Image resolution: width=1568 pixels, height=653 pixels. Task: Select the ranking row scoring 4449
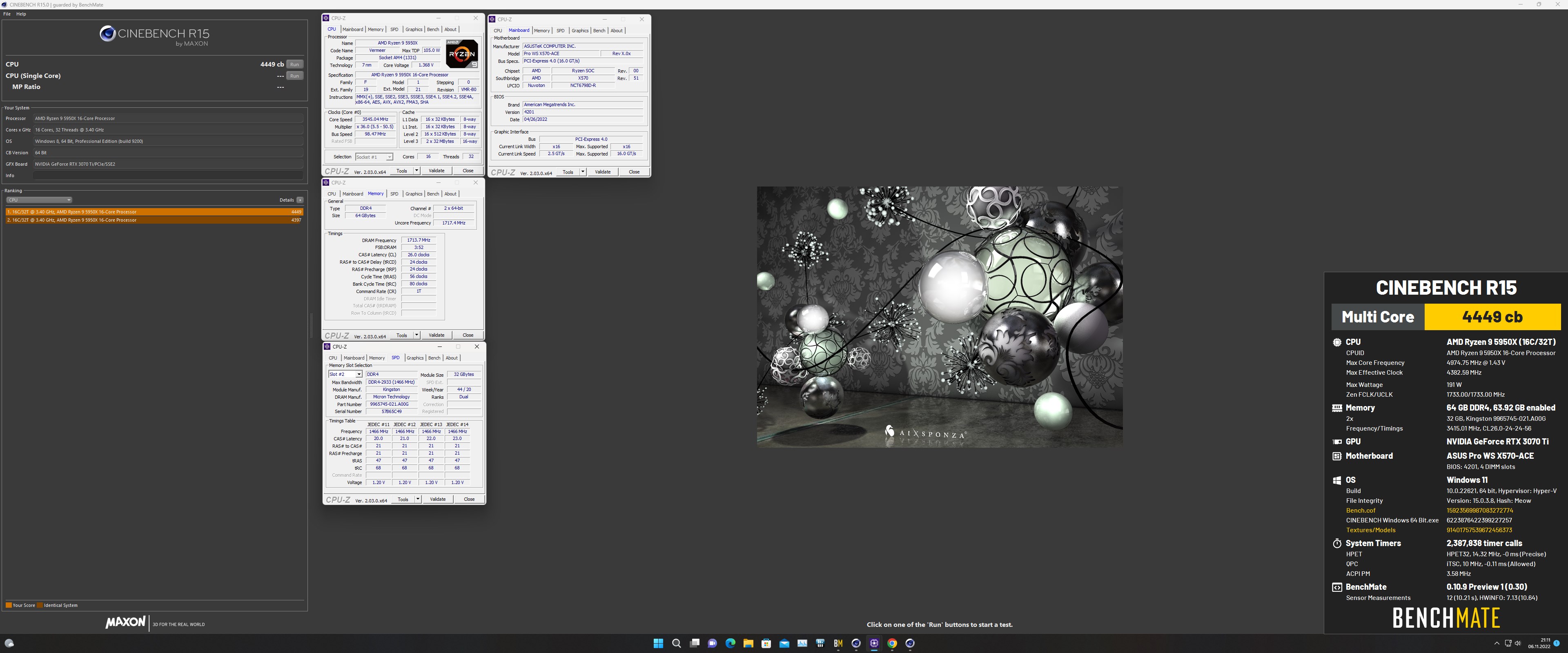click(x=154, y=212)
